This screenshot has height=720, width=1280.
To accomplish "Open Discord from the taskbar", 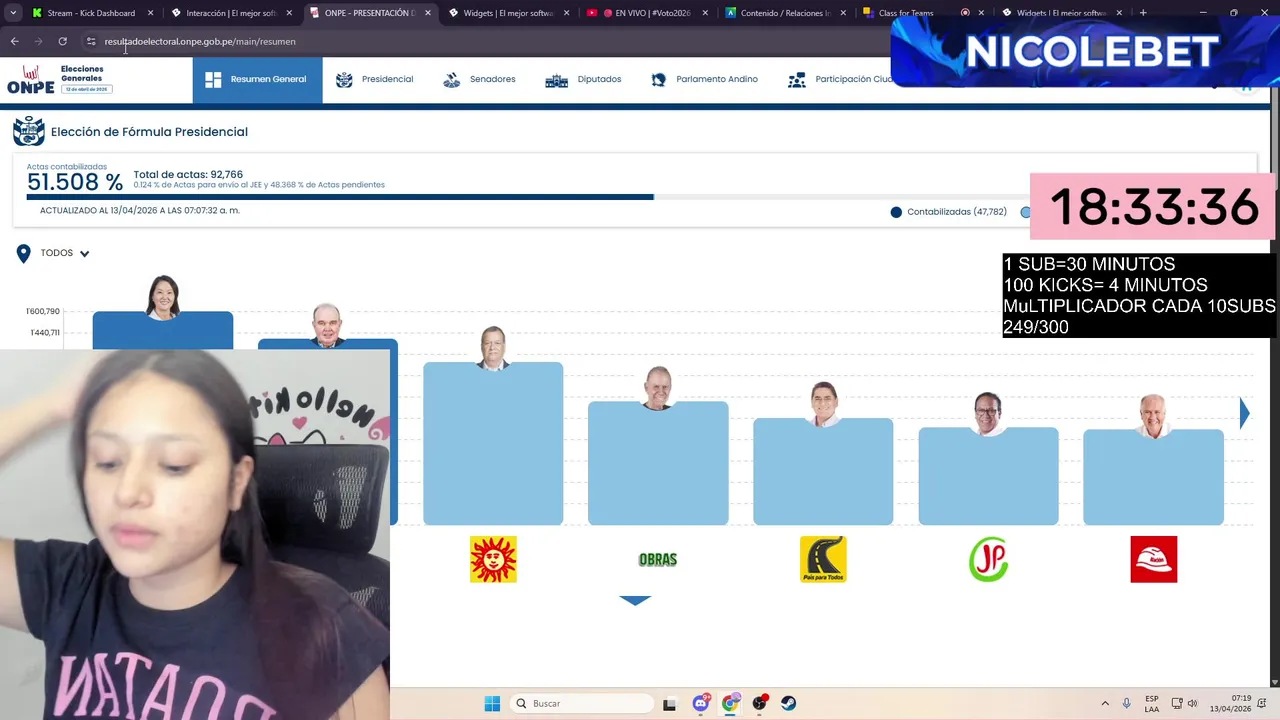I will 701,704.
